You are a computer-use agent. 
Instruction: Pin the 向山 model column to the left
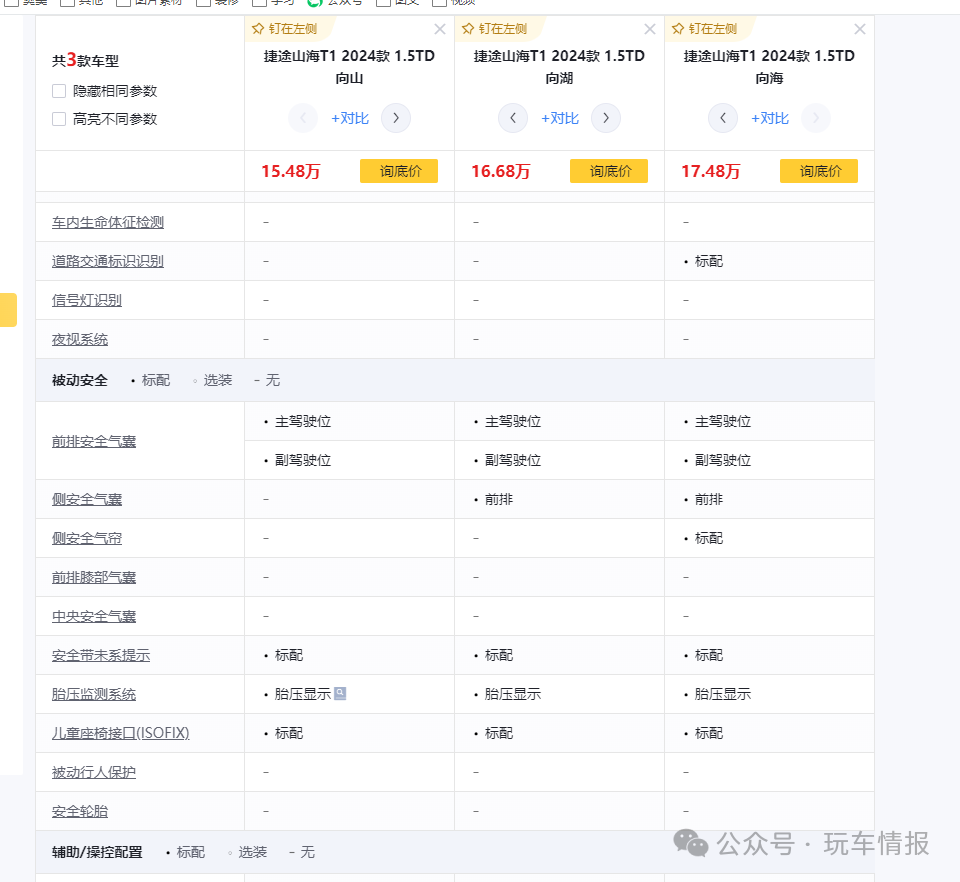[285, 29]
